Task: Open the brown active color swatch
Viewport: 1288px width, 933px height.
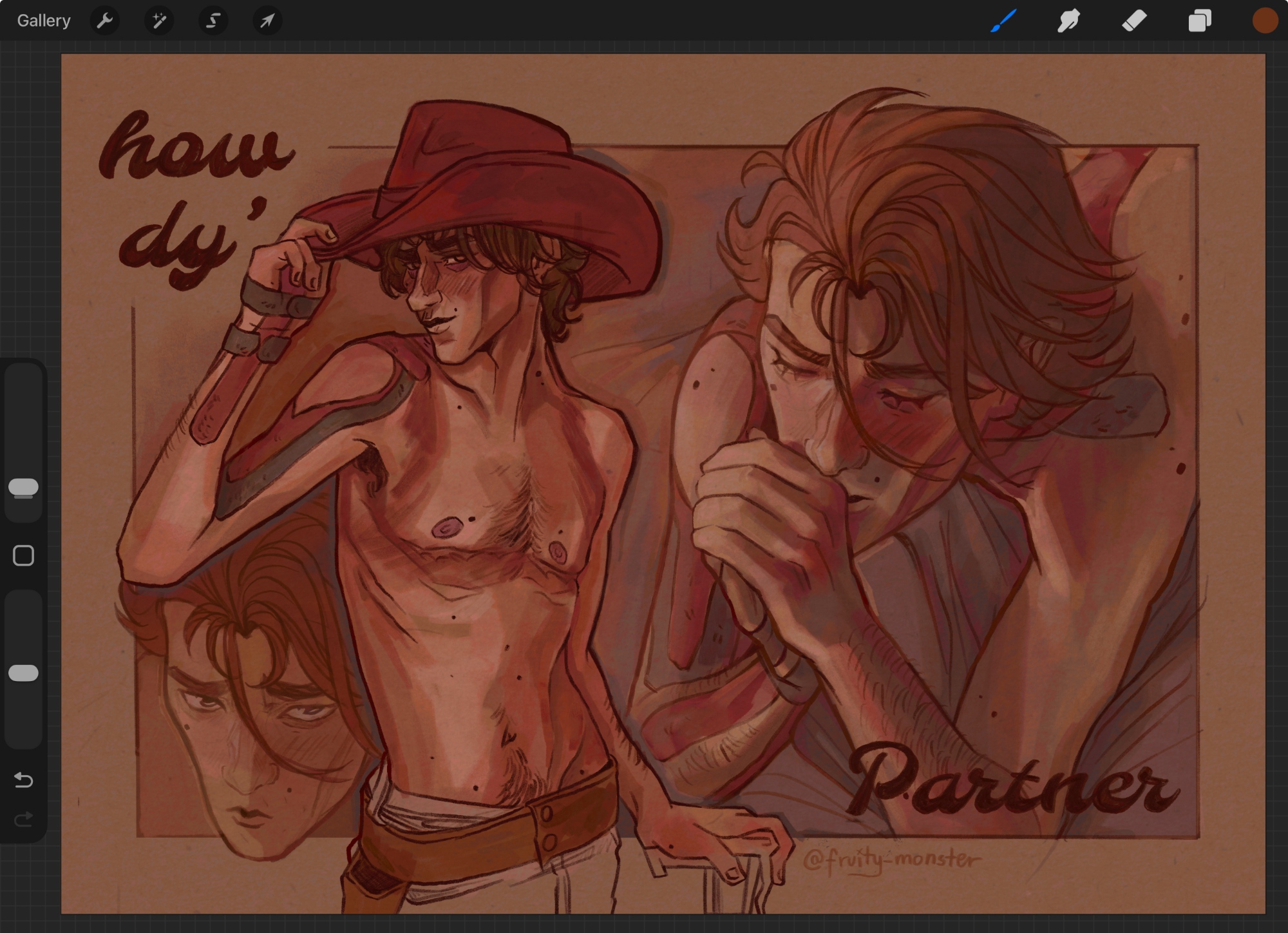Action: [x=1264, y=21]
